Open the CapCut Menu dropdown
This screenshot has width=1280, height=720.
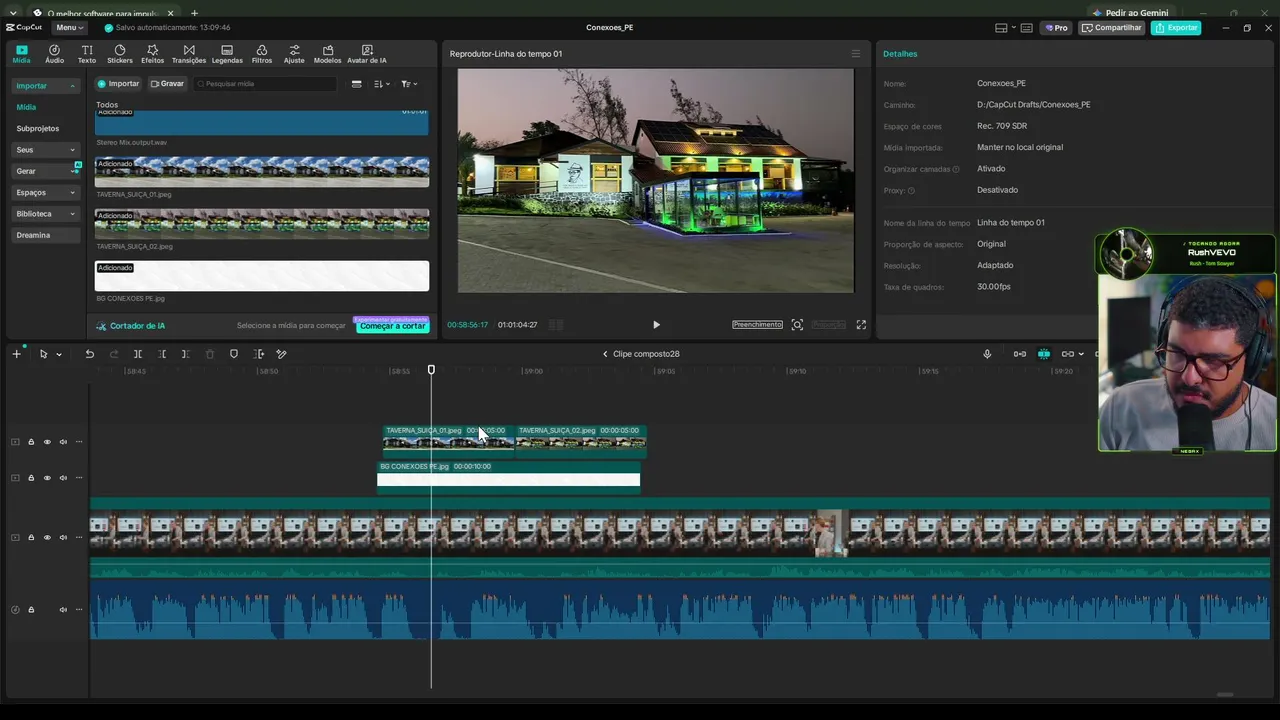69,28
